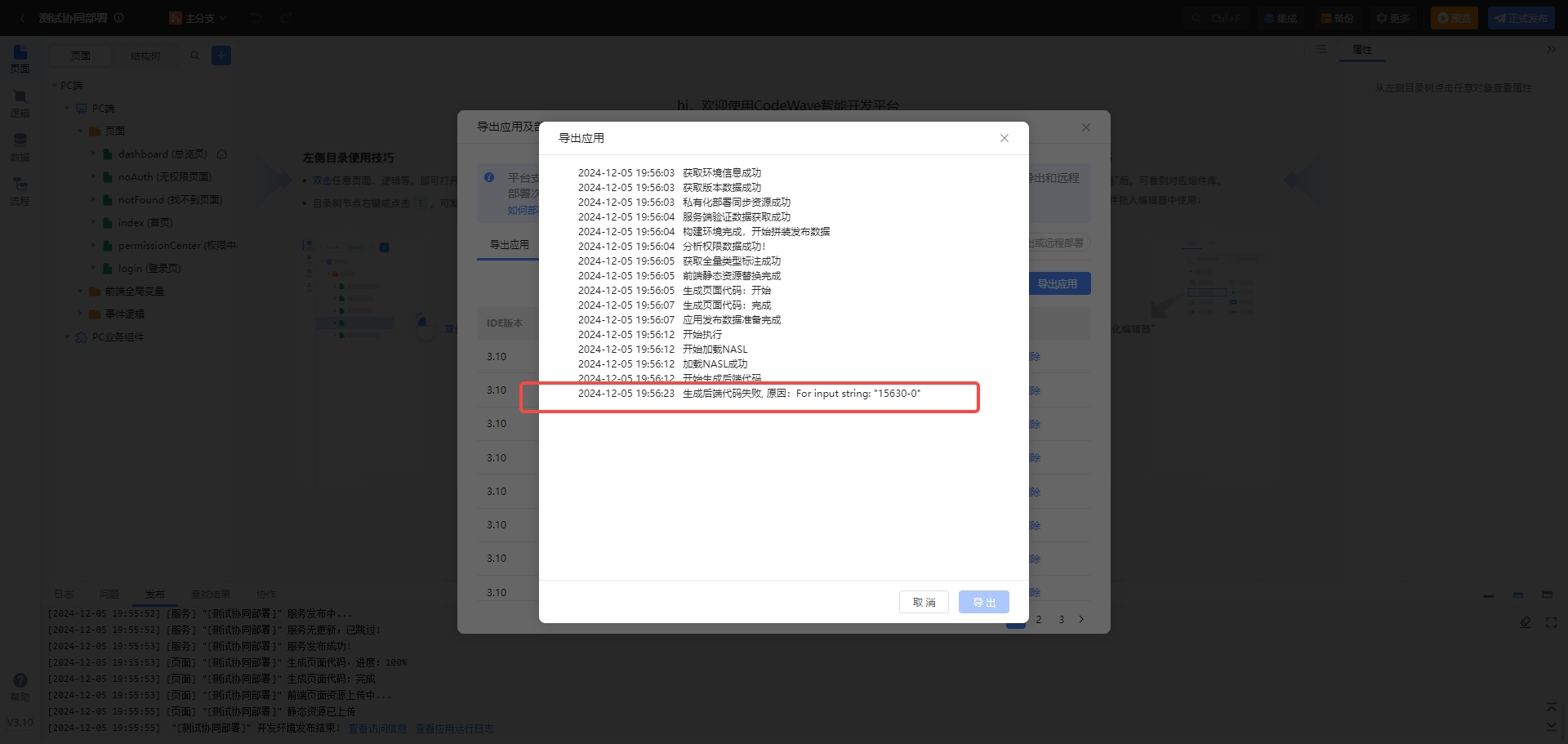Viewport: 1568px width, 744px height.
Task: Select the PC业务组件 node
Action: [118, 336]
